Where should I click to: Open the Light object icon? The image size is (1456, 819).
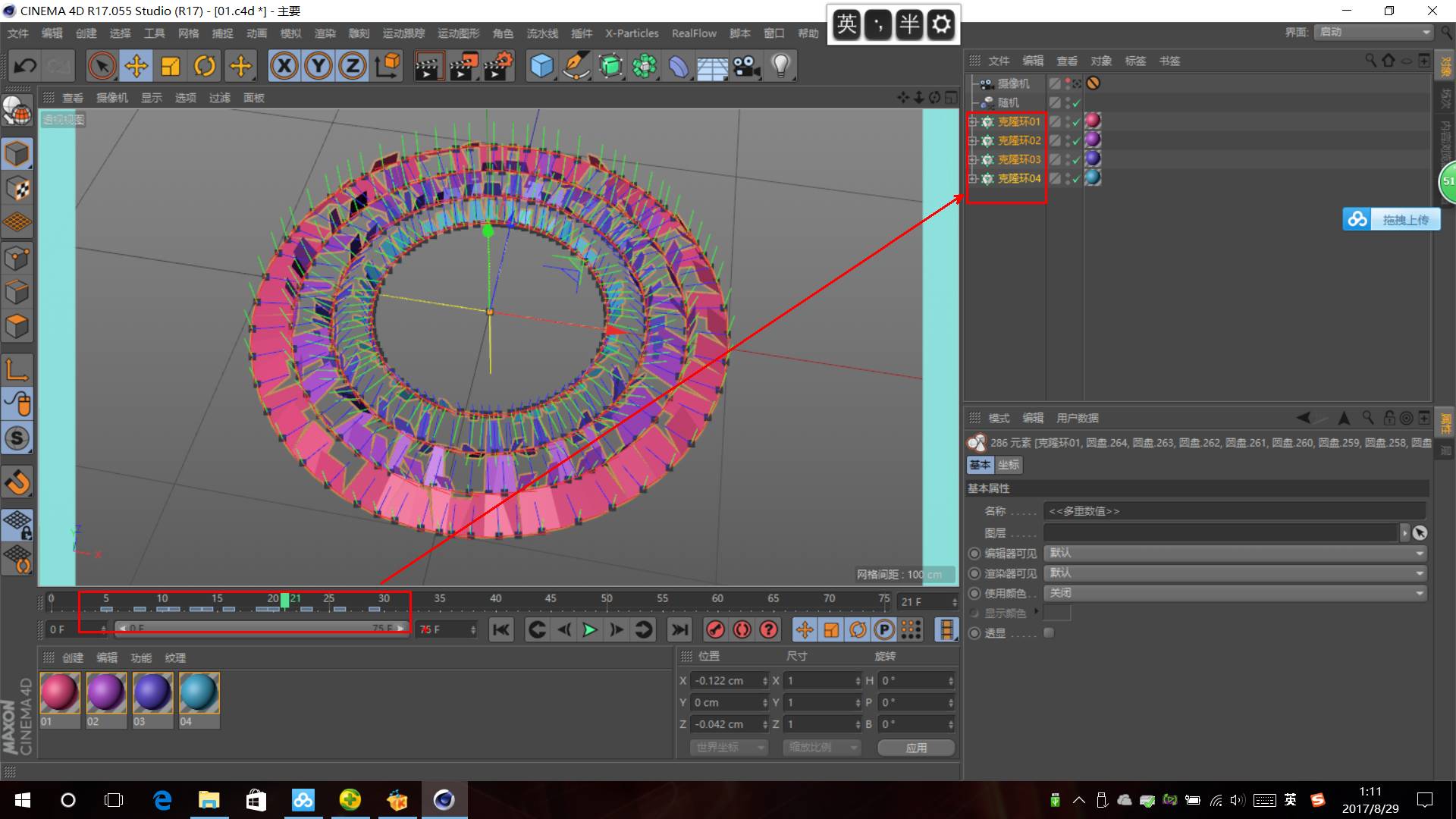coord(780,66)
